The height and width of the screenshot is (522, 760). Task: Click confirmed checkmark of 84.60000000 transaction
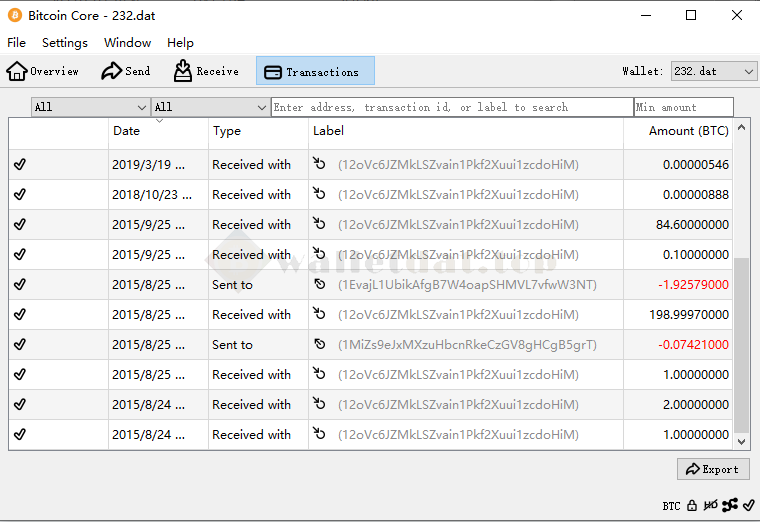[x=20, y=225]
